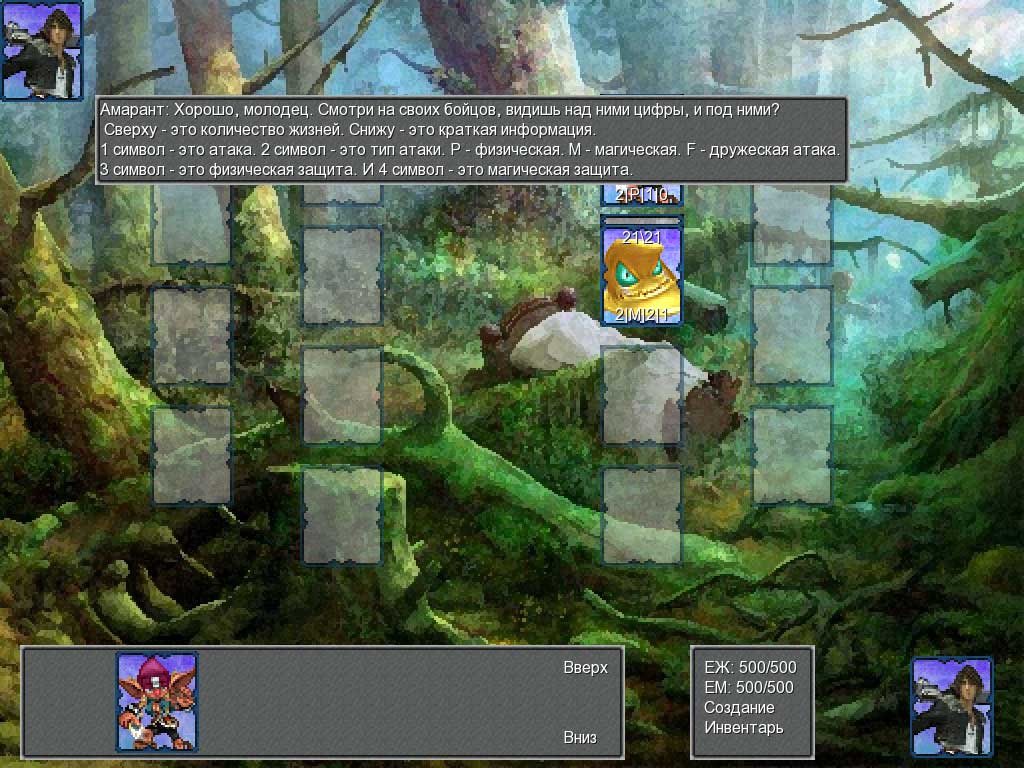Click the ЕЖ: 500/500 life energy readout
This screenshot has height=768, width=1024.
click(x=750, y=667)
